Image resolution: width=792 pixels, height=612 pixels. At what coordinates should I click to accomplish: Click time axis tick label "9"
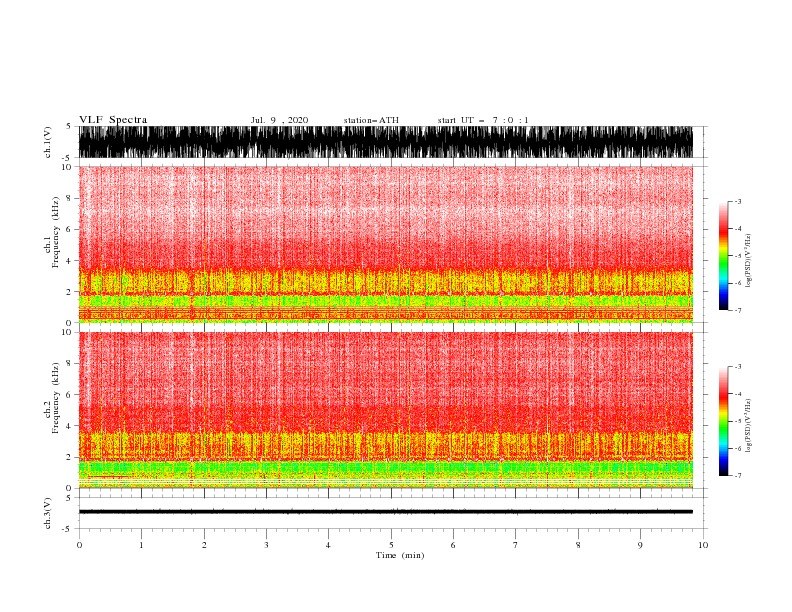(x=640, y=545)
